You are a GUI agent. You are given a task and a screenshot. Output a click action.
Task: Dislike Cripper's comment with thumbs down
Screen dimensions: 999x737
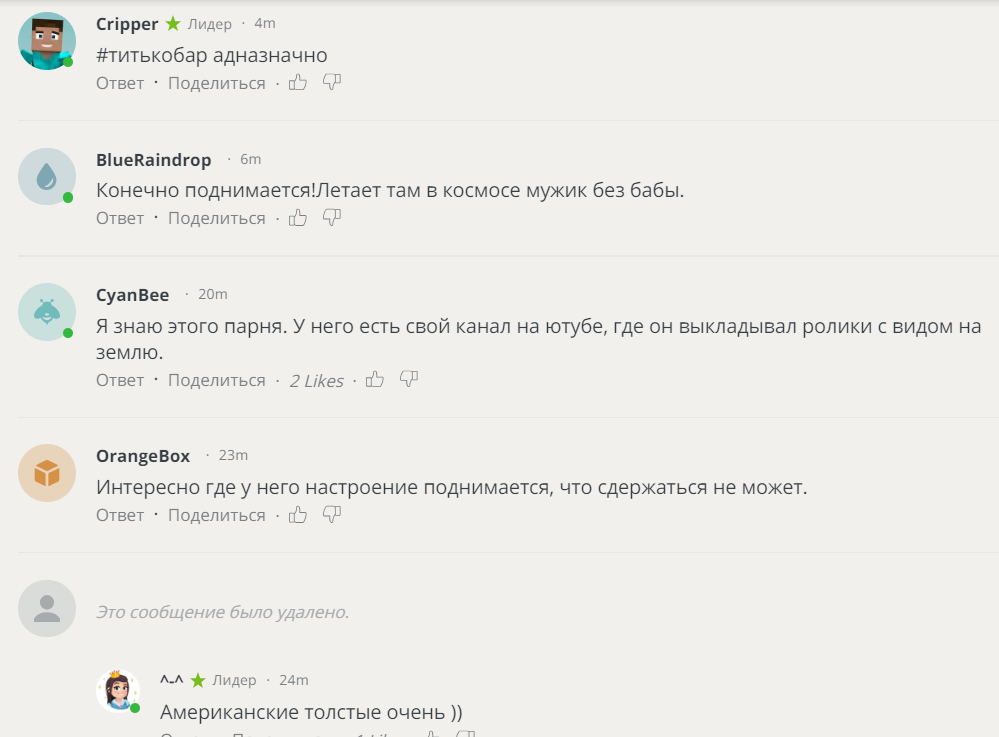(332, 82)
